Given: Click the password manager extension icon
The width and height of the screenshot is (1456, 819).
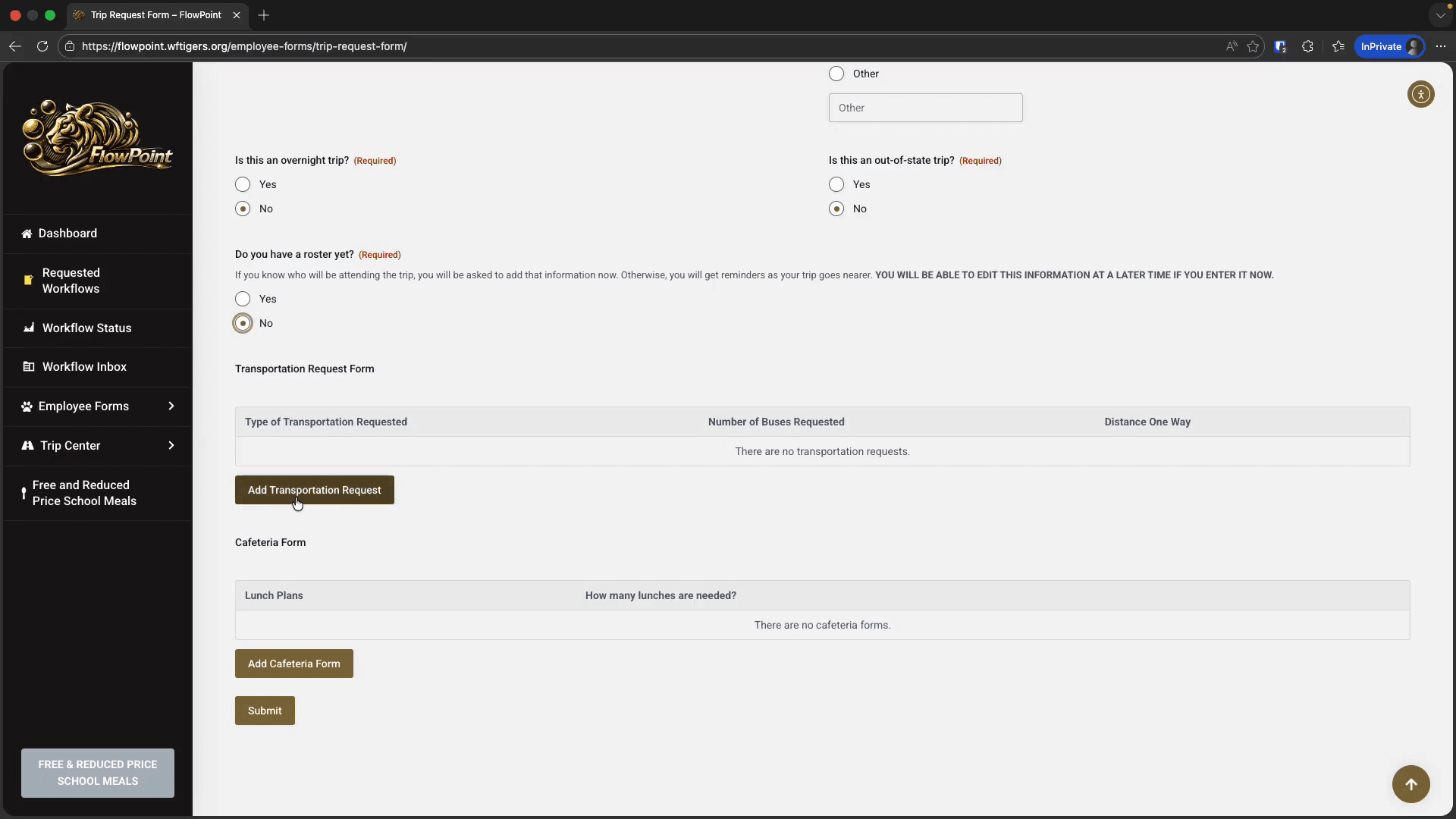Looking at the screenshot, I should pos(1280,46).
